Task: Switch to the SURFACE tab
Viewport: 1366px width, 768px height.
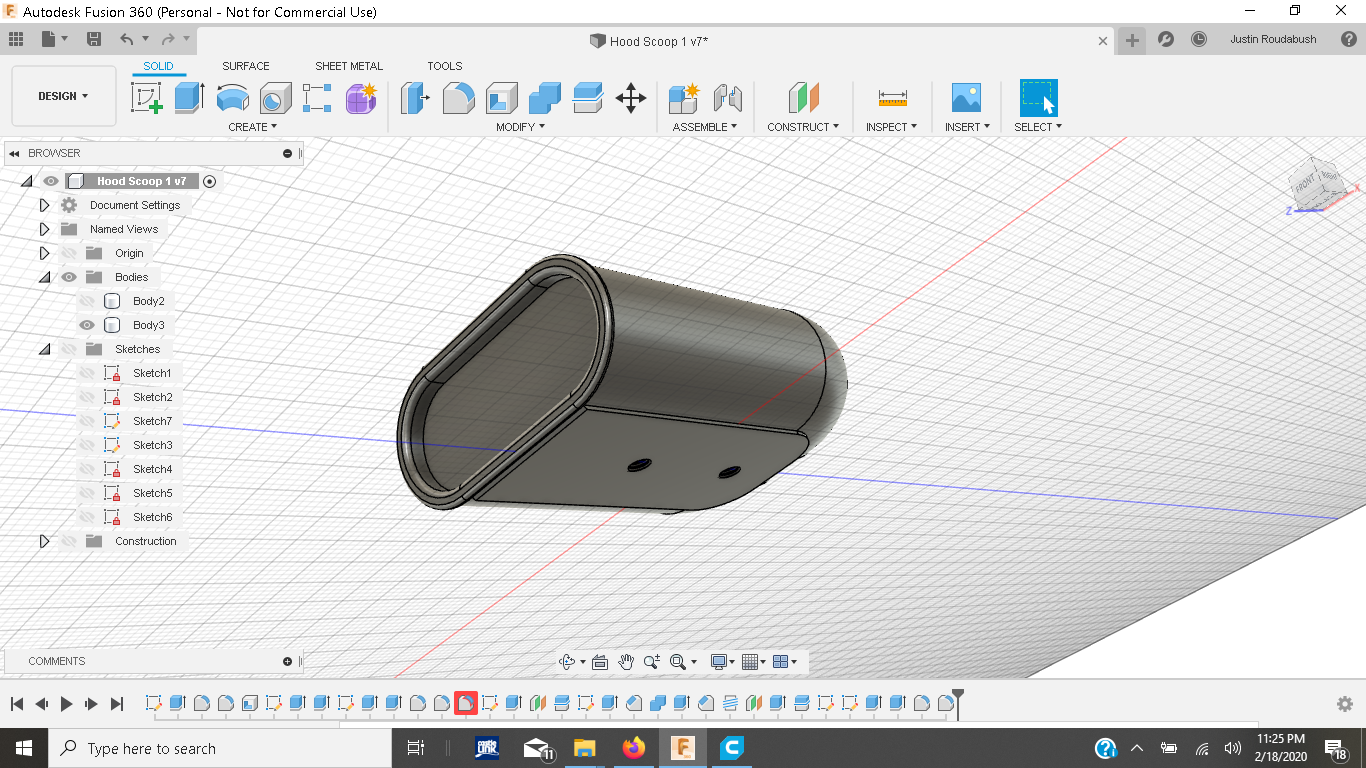Action: click(x=246, y=66)
